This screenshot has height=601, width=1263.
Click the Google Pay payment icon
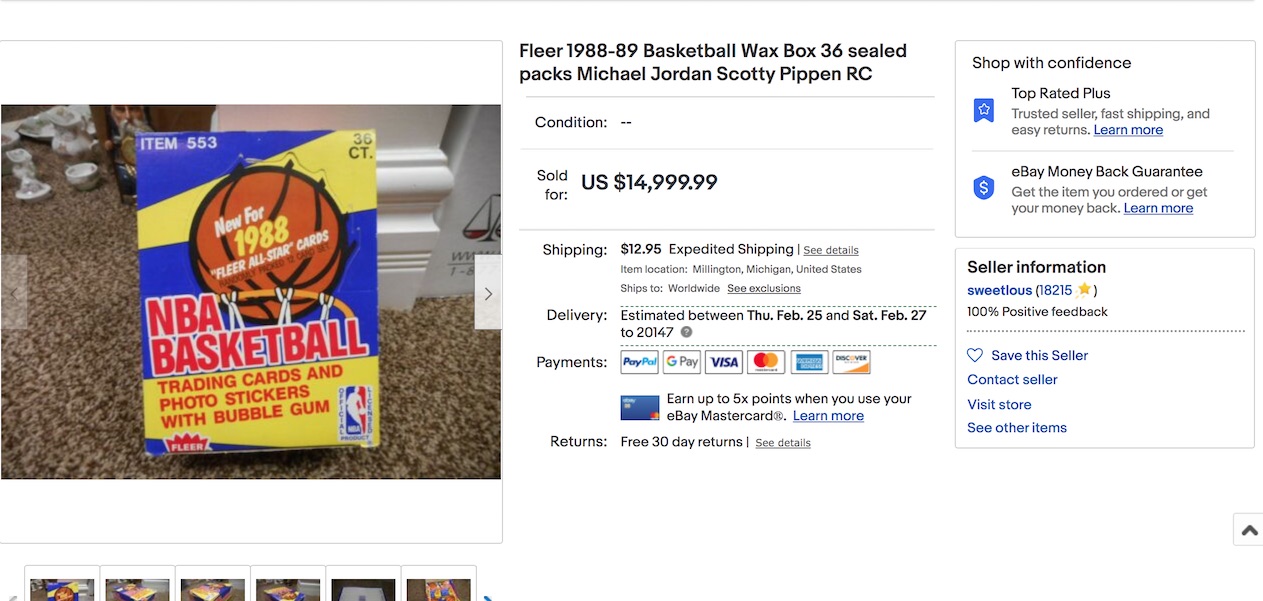coord(681,362)
